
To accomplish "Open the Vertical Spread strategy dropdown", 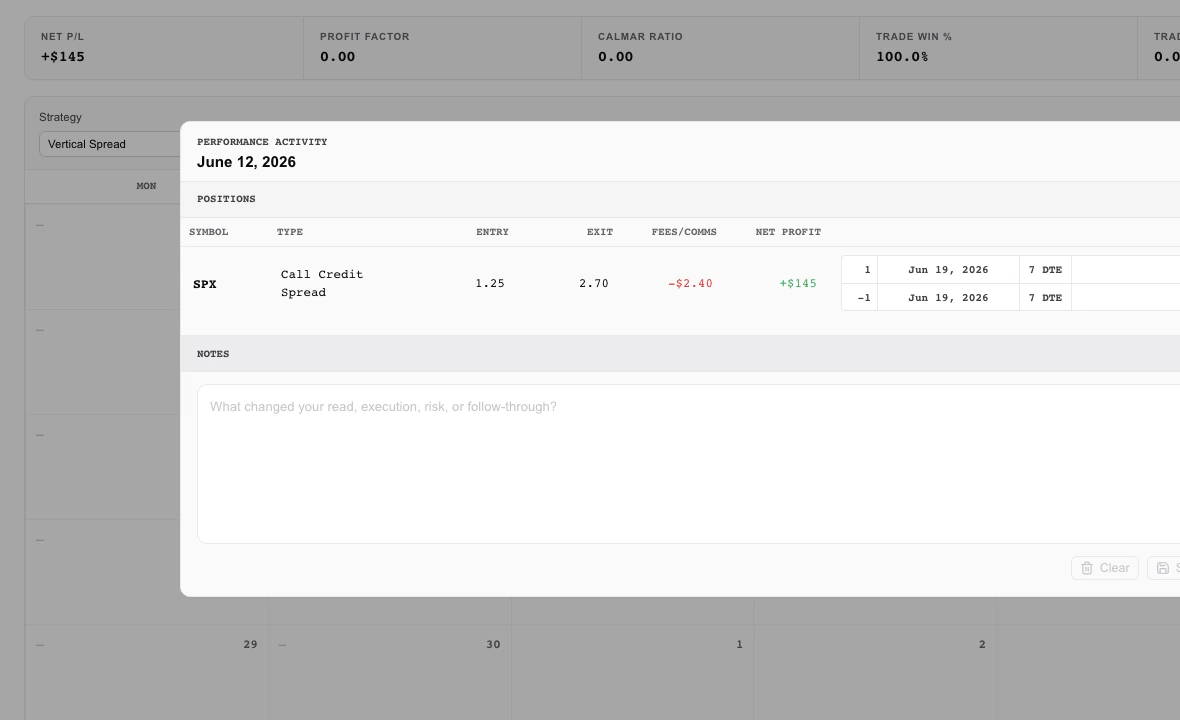I will (110, 144).
